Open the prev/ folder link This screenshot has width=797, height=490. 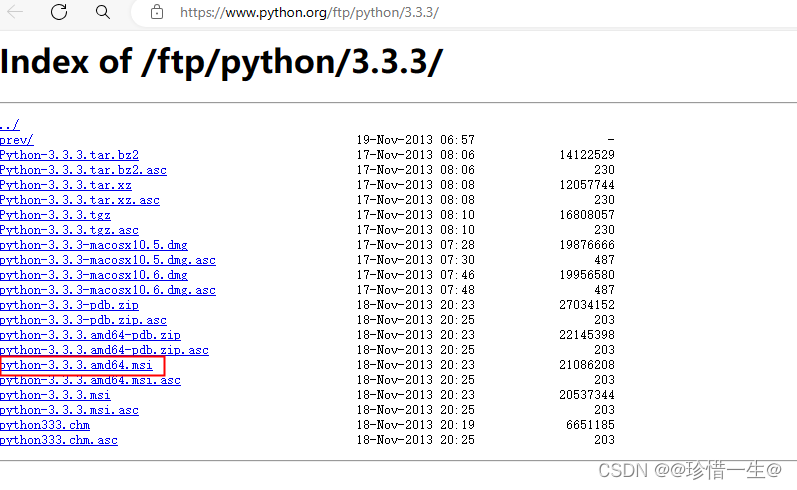(x=17, y=140)
